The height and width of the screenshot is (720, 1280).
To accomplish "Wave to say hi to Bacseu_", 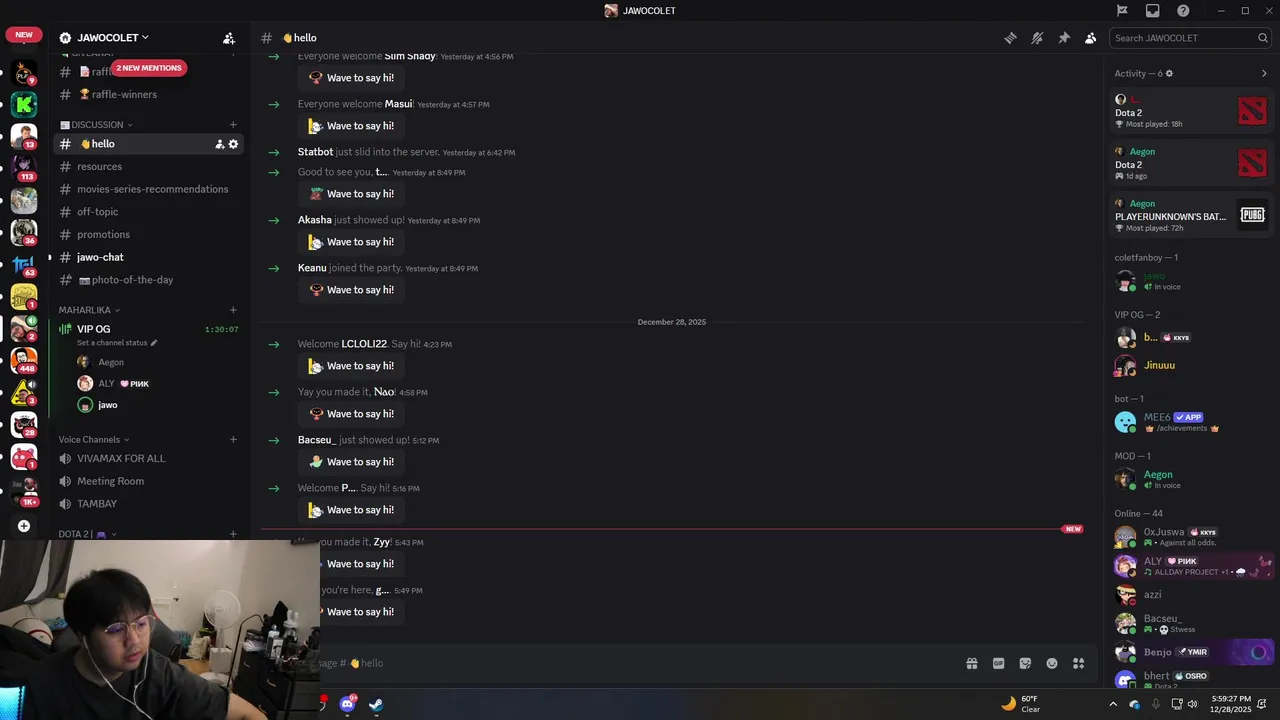I will click(351, 462).
